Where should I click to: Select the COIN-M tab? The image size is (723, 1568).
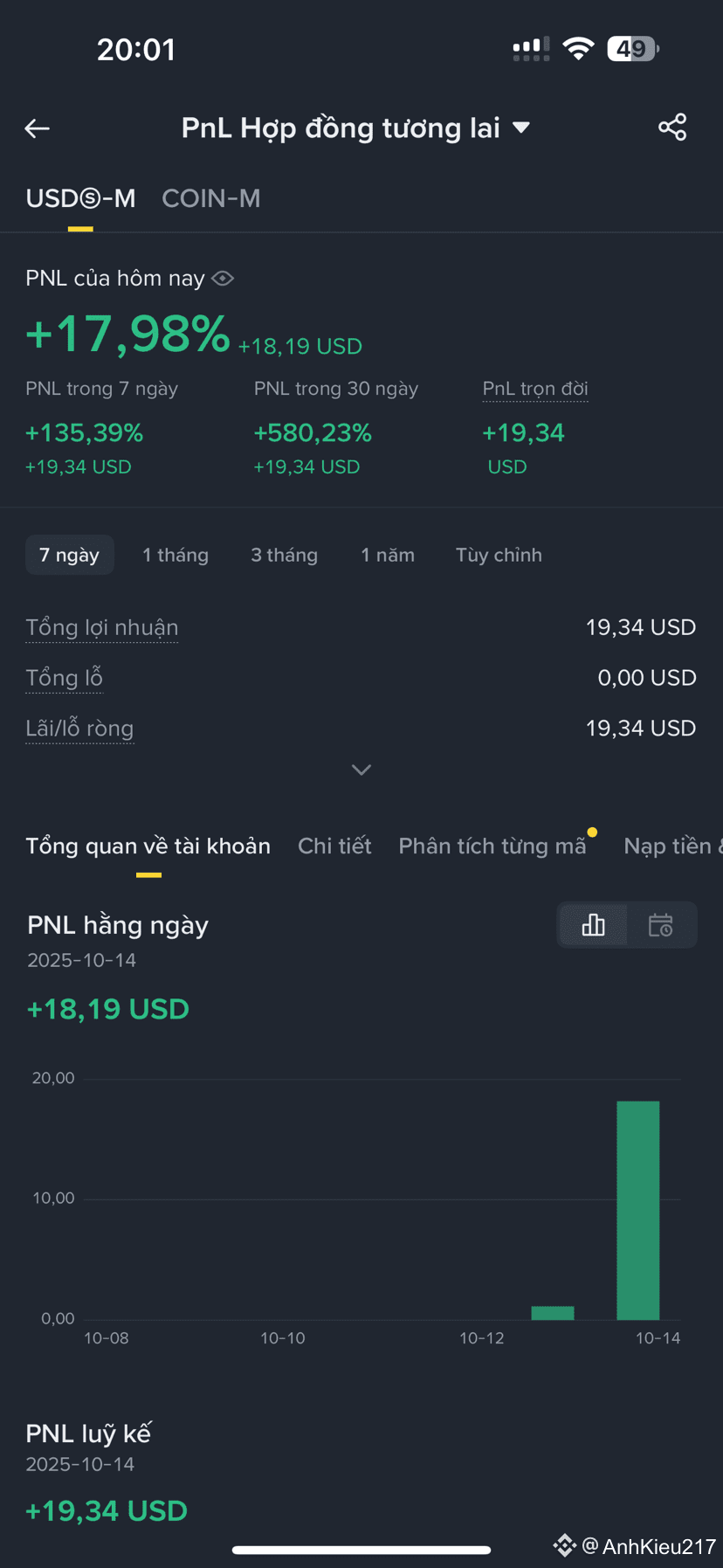point(211,198)
